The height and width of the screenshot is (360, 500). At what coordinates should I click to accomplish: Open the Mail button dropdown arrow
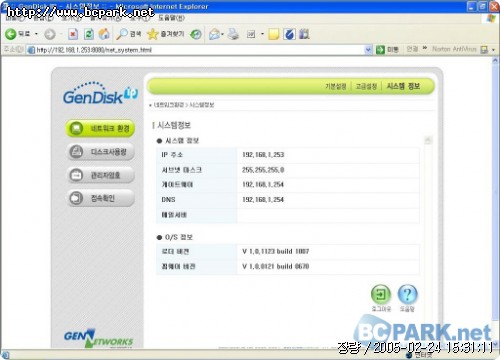click(x=222, y=34)
